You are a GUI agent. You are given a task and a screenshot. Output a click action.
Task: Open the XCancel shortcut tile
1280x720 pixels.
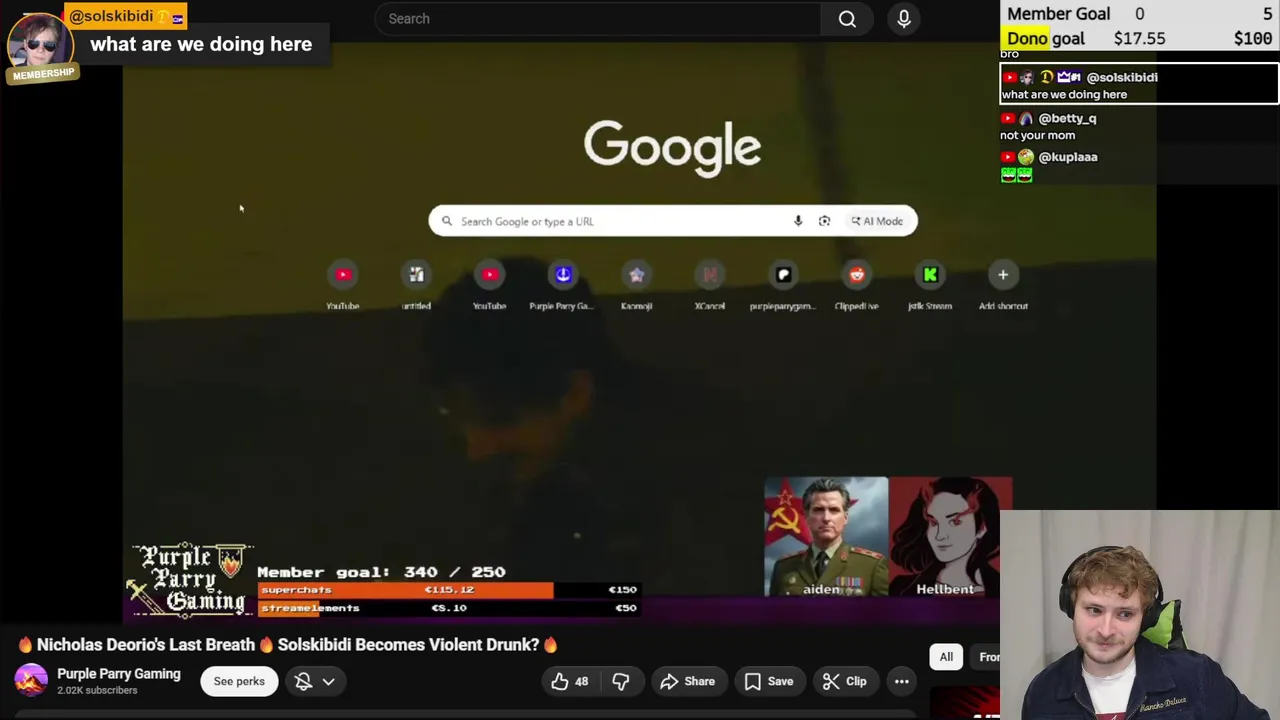point(710,285)
